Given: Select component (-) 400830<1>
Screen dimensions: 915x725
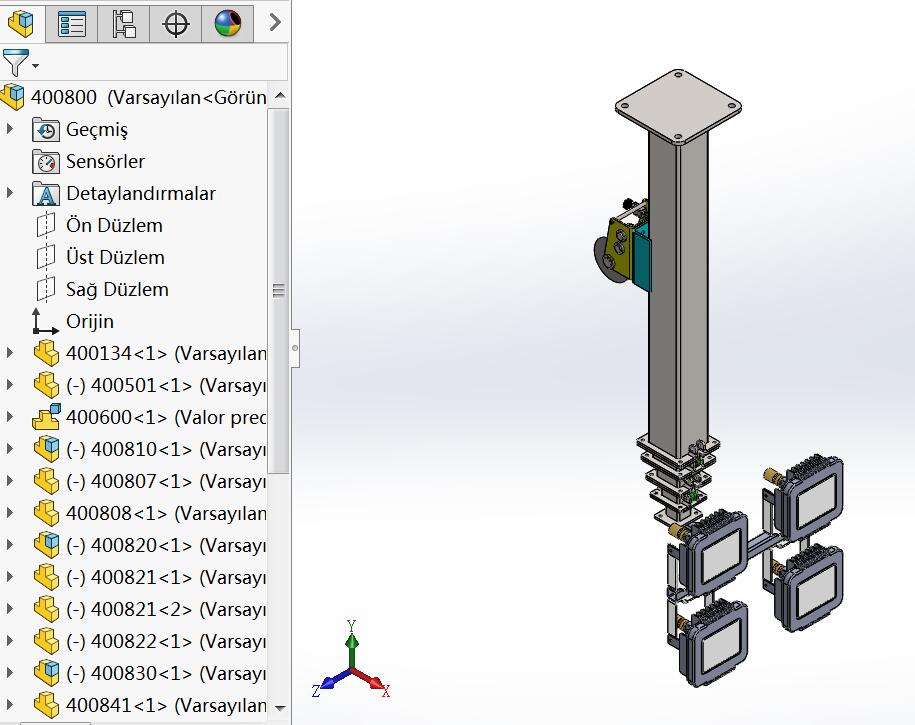Looking at the screenshot, I should point(166,673).
